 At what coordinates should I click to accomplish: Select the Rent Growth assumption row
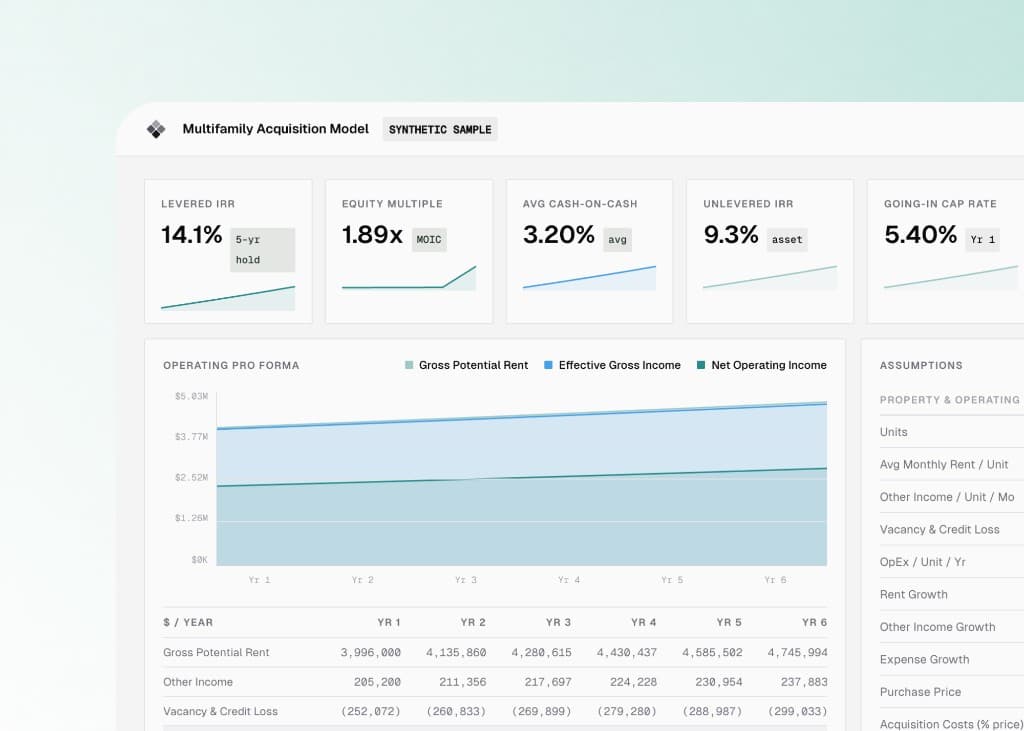952,594
